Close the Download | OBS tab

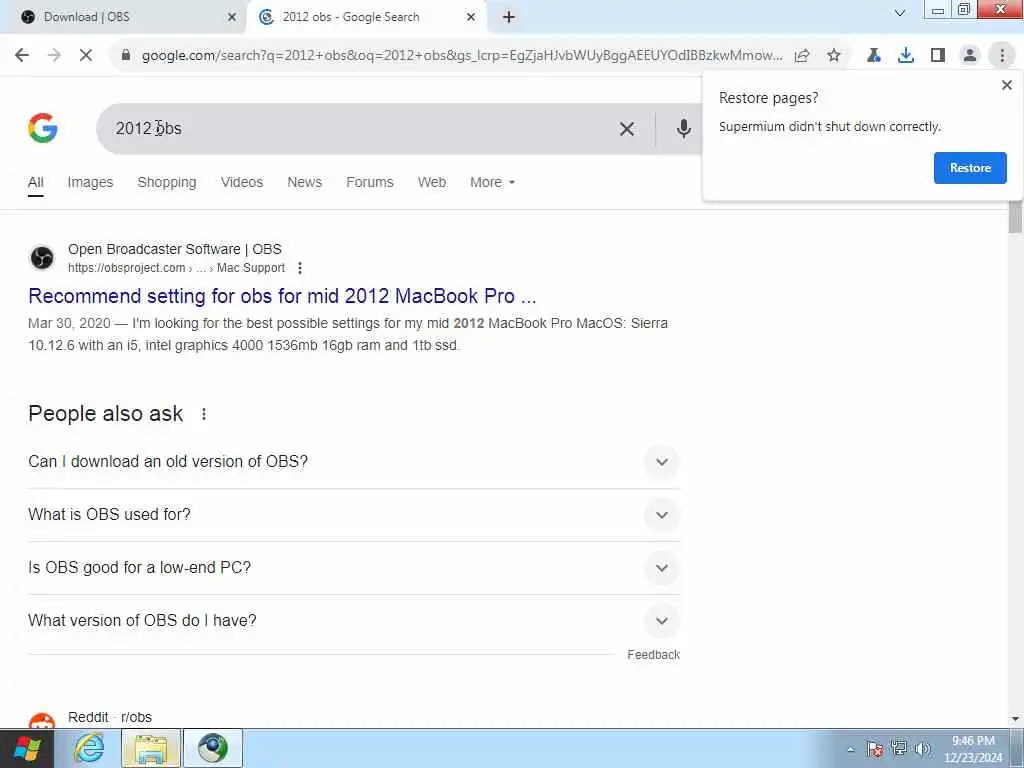232,18
